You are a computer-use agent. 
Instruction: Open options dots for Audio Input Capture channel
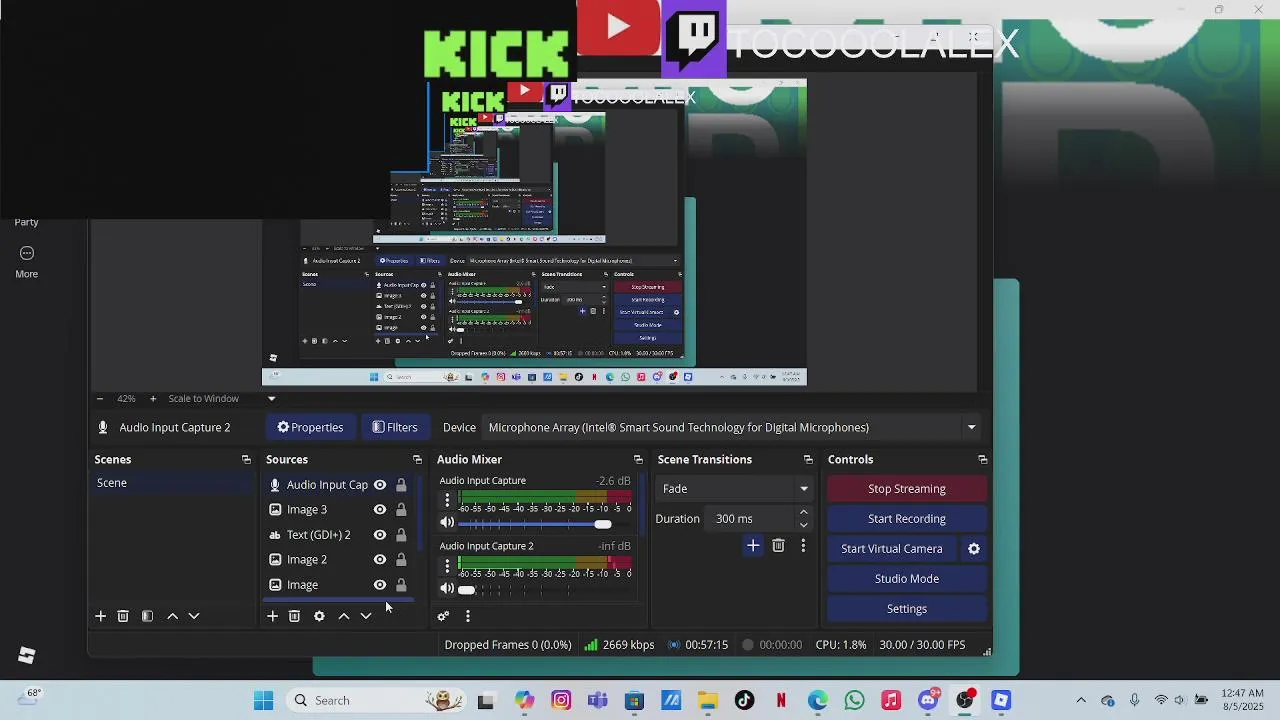tap(447, 499)
